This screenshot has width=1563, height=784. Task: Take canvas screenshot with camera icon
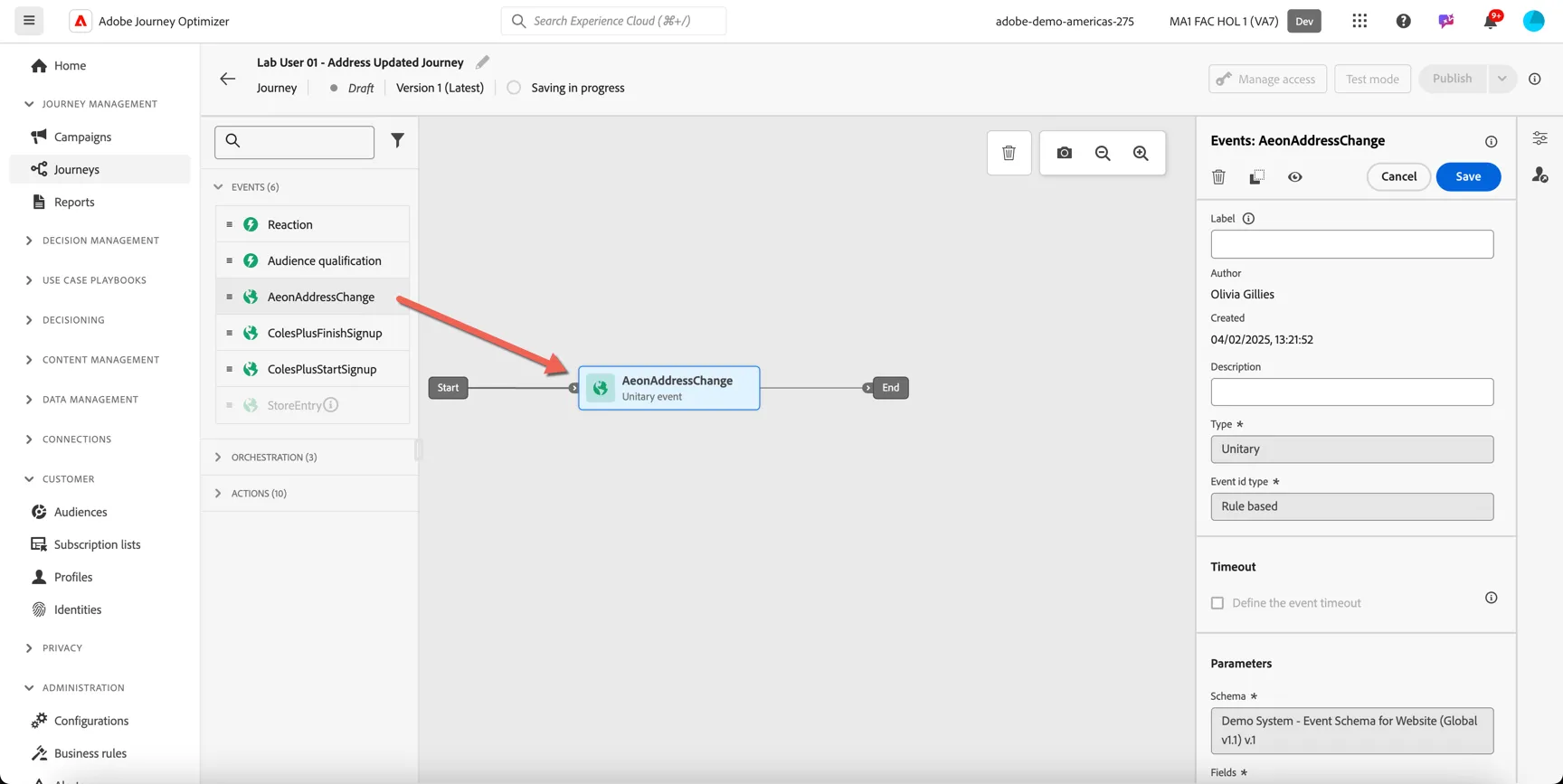pos(1065,153)
